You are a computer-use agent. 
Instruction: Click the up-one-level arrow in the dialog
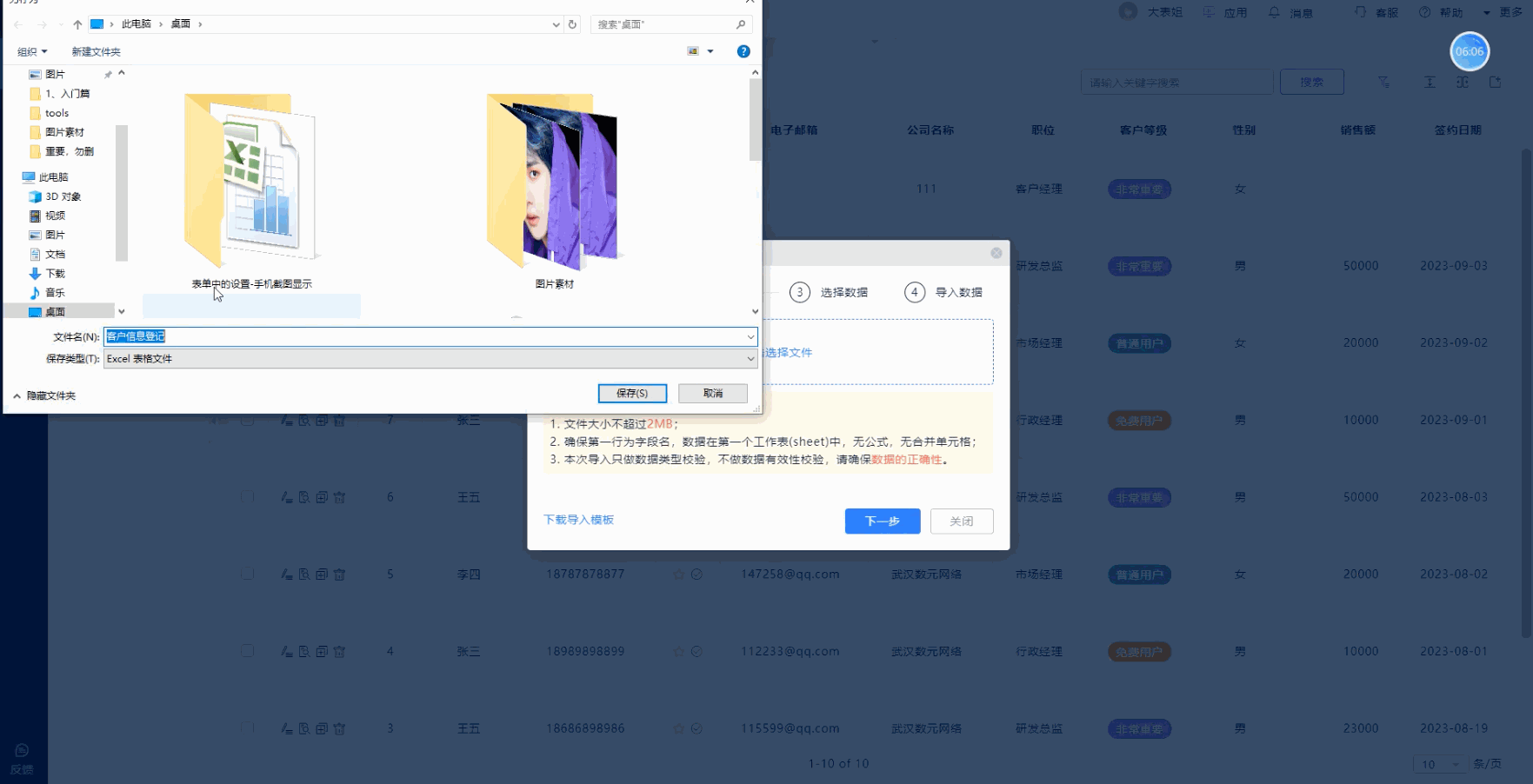77,24
